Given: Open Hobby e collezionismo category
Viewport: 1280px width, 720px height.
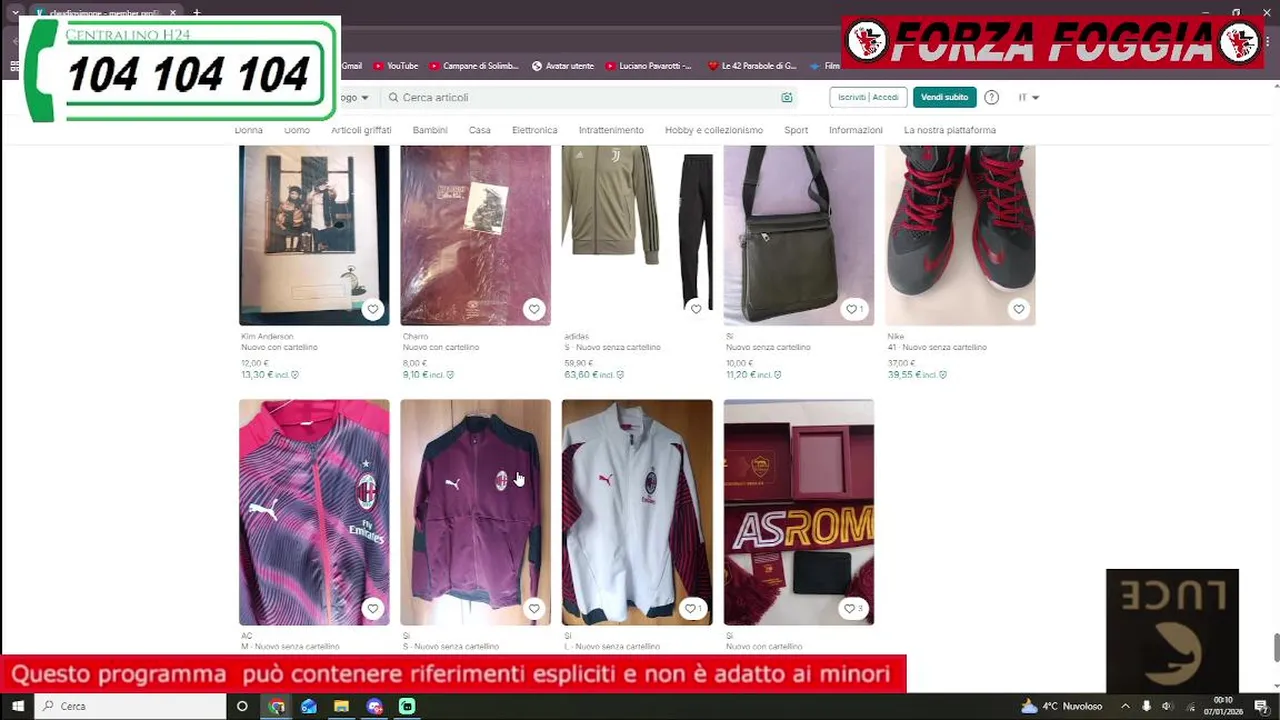Looking at the screenshot, I should [x=714, y=130].
